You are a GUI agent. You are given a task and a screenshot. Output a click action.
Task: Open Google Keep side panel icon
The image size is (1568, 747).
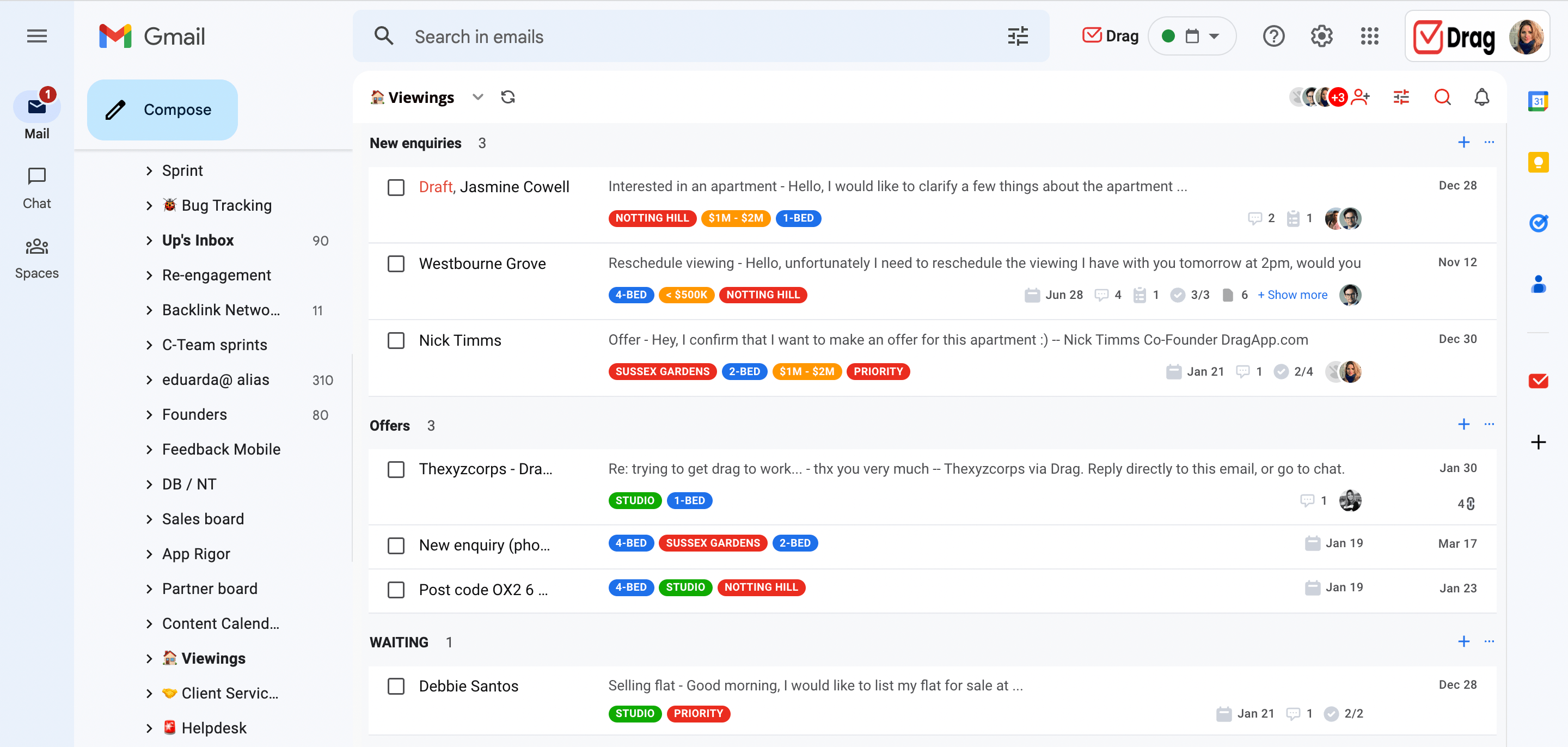pos(1538,162)
